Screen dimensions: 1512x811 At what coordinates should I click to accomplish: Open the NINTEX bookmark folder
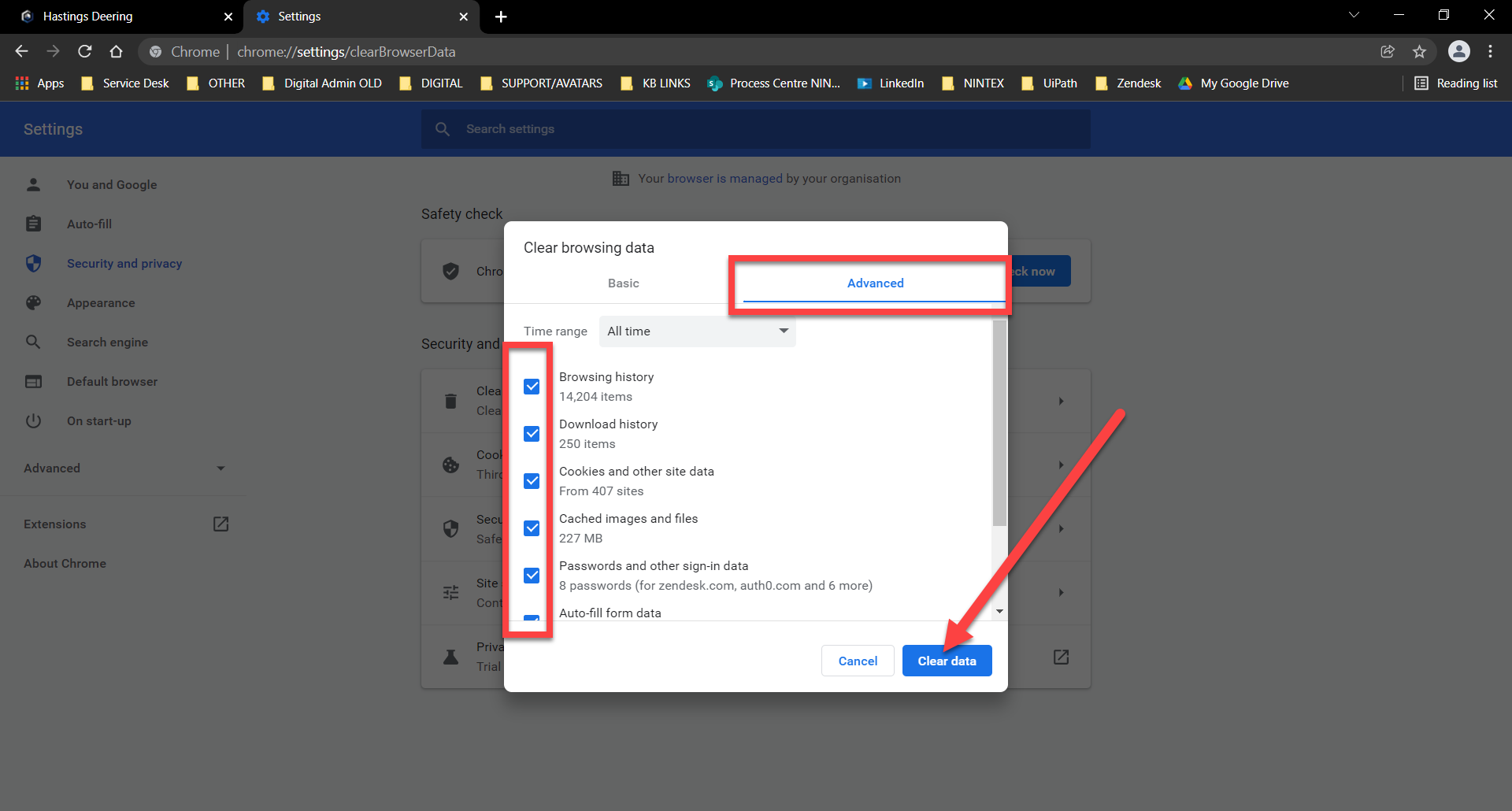973,83
